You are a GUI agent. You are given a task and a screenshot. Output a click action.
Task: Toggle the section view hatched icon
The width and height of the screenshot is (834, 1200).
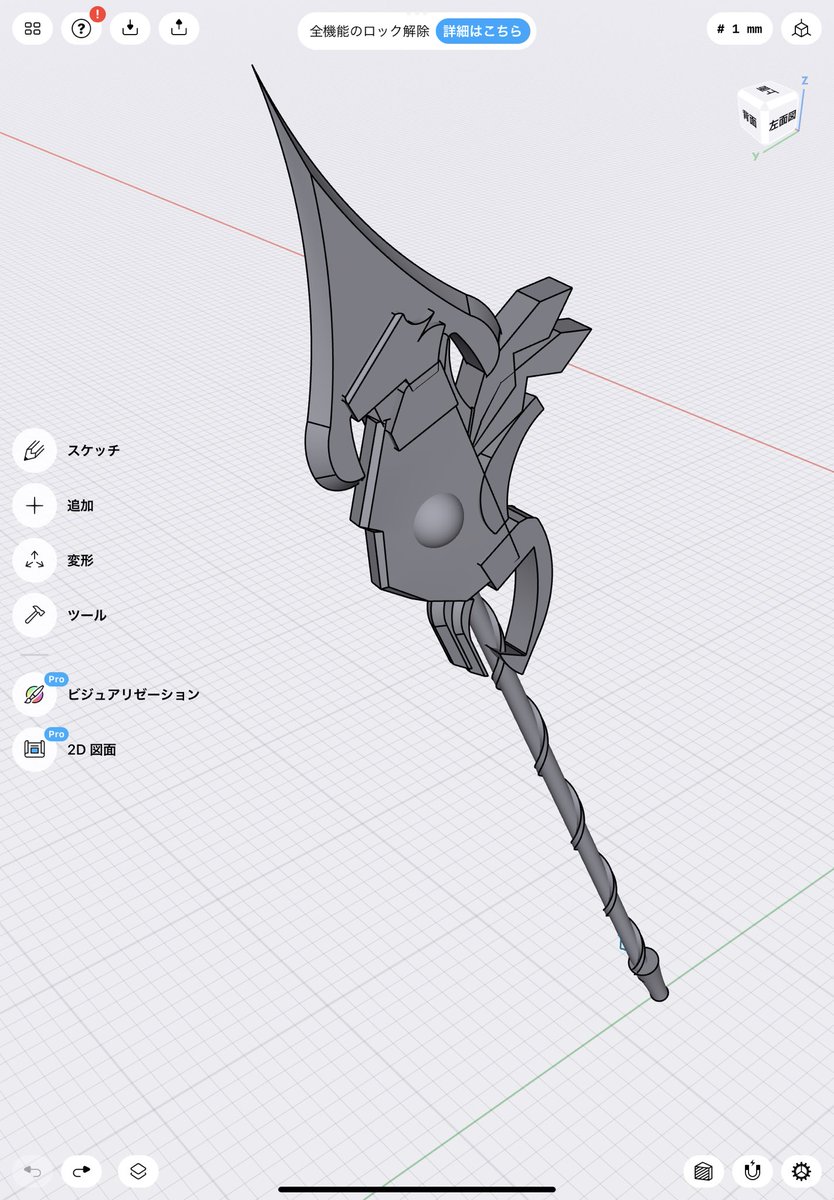(x=704, y=1171)
